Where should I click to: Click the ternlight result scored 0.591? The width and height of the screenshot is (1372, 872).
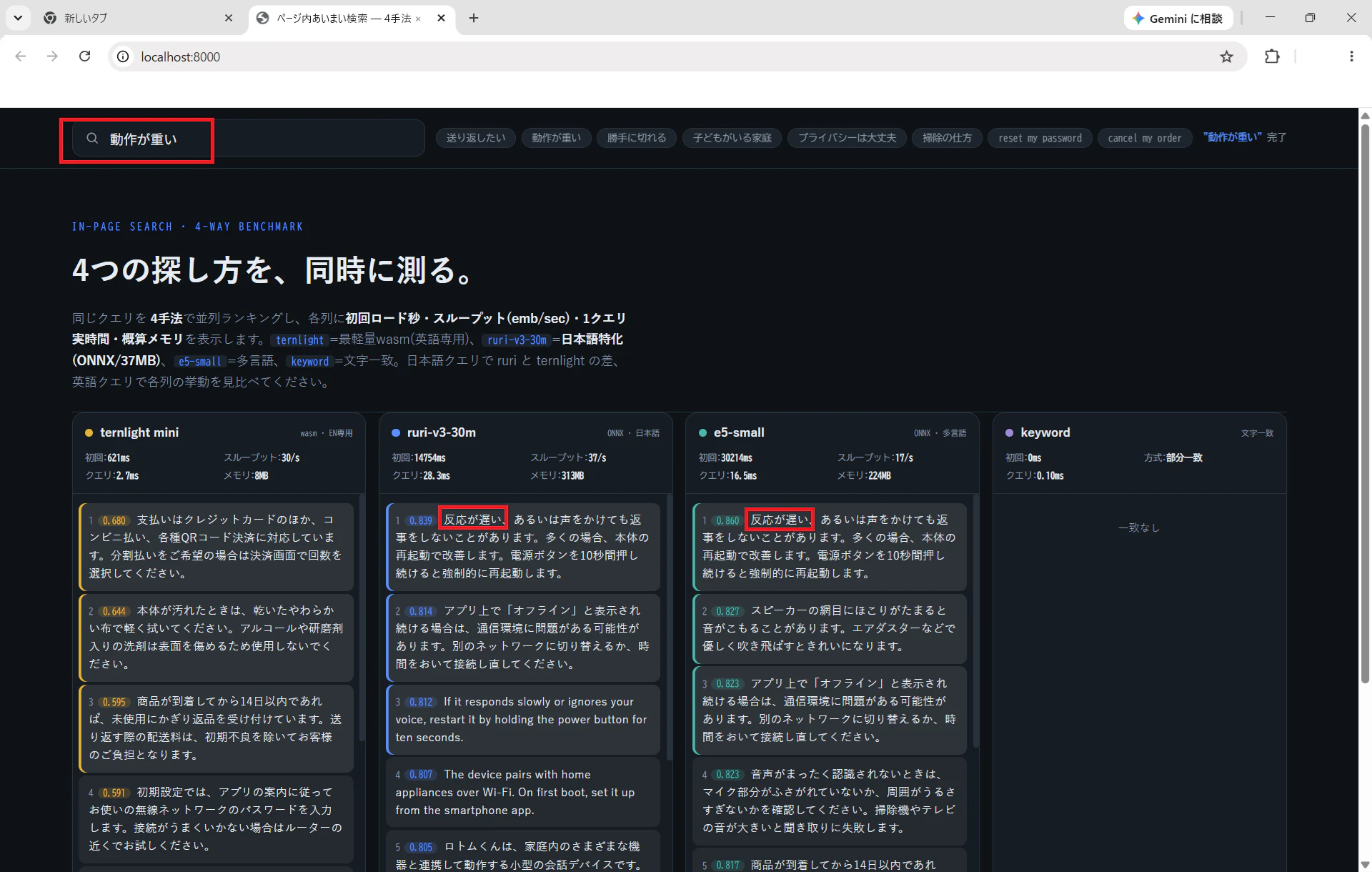click(217, 819)
